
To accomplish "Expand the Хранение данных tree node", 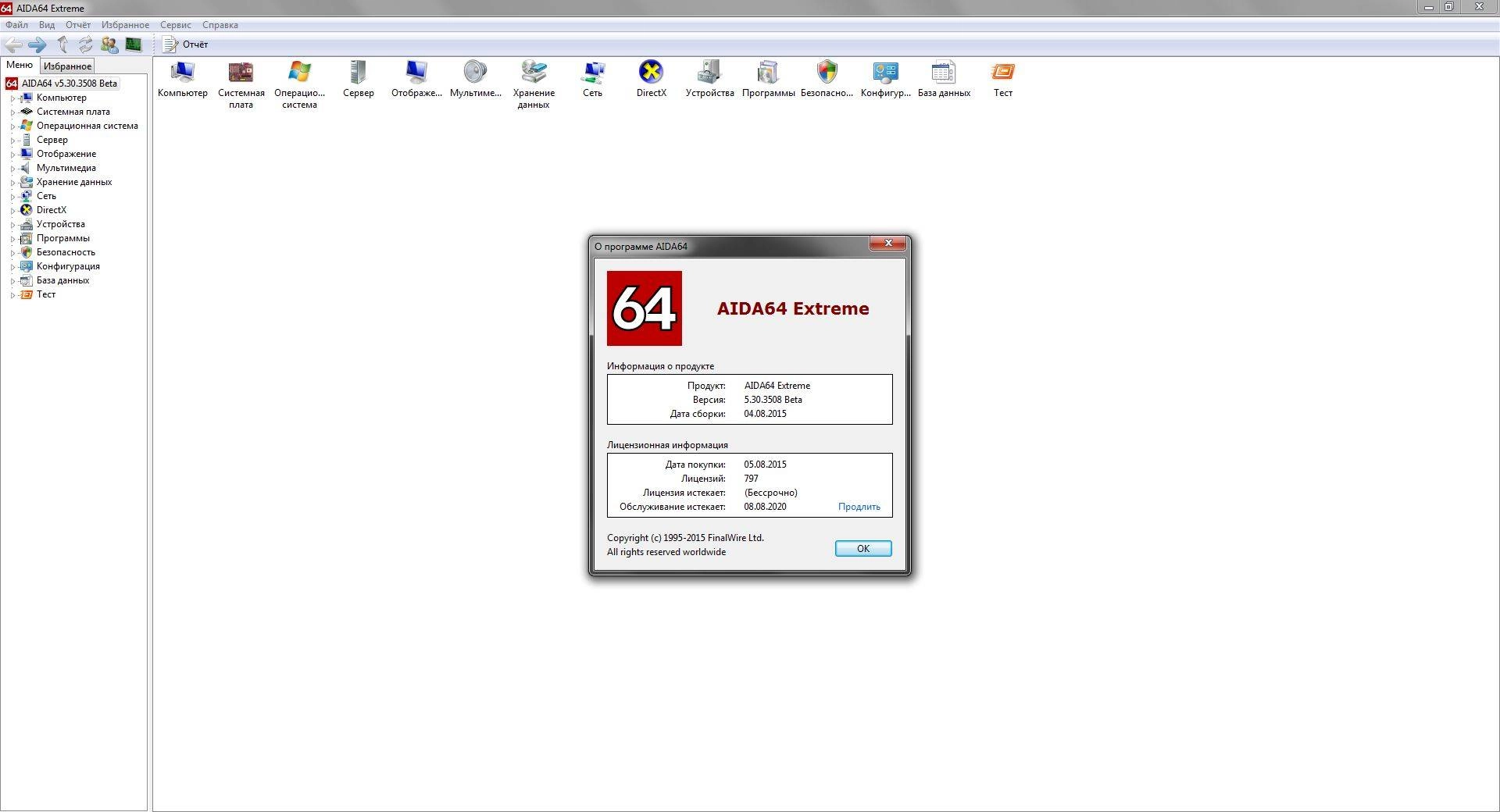I will click(x=12, y=183).
